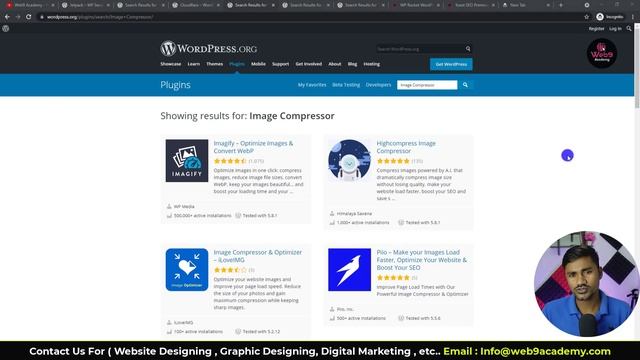The height and width of the screenshot is (360, 640).
Task: Click the browser address bar URL
Action: coord(100,17)
